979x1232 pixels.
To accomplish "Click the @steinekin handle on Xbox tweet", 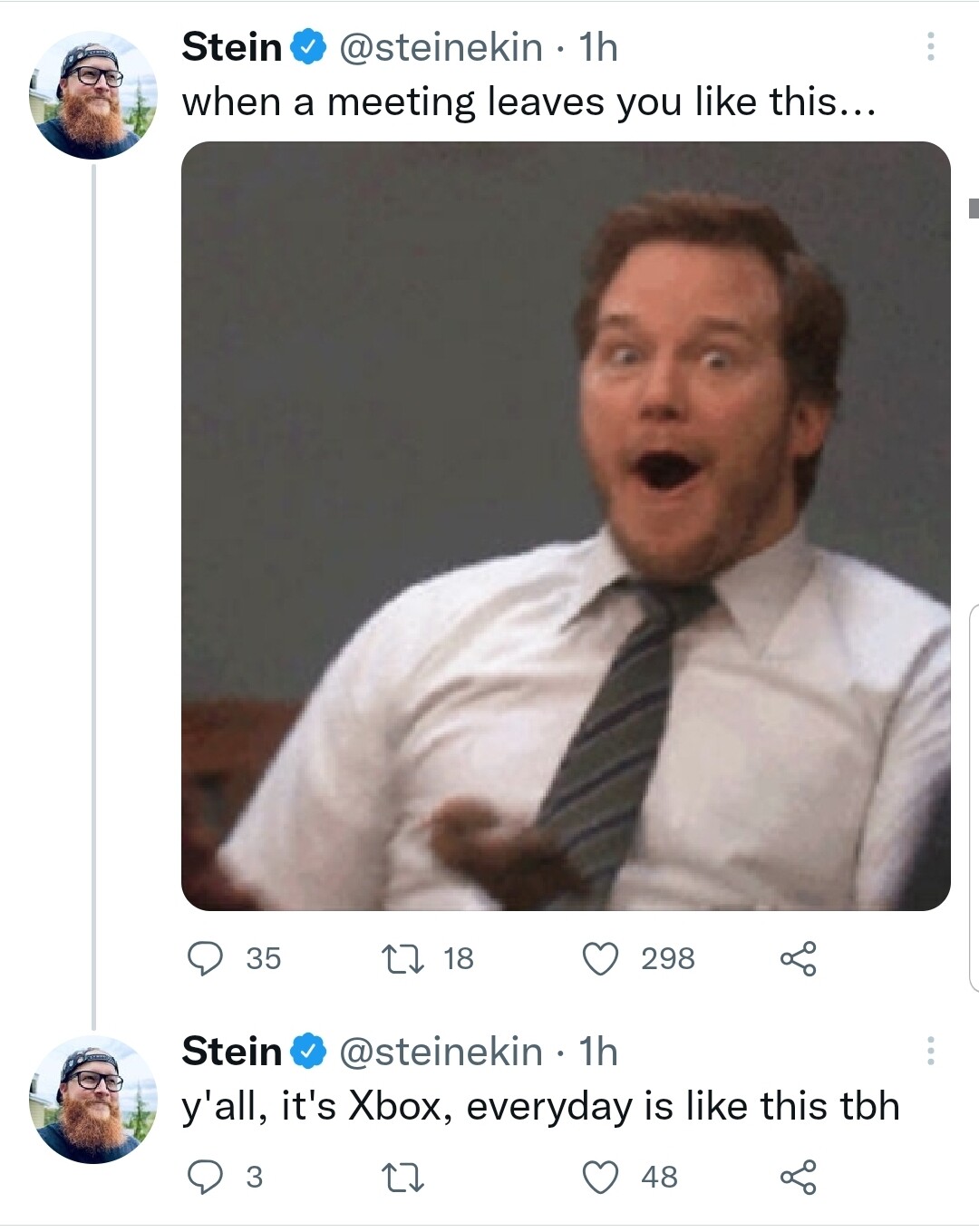I will pos(441,1052).
